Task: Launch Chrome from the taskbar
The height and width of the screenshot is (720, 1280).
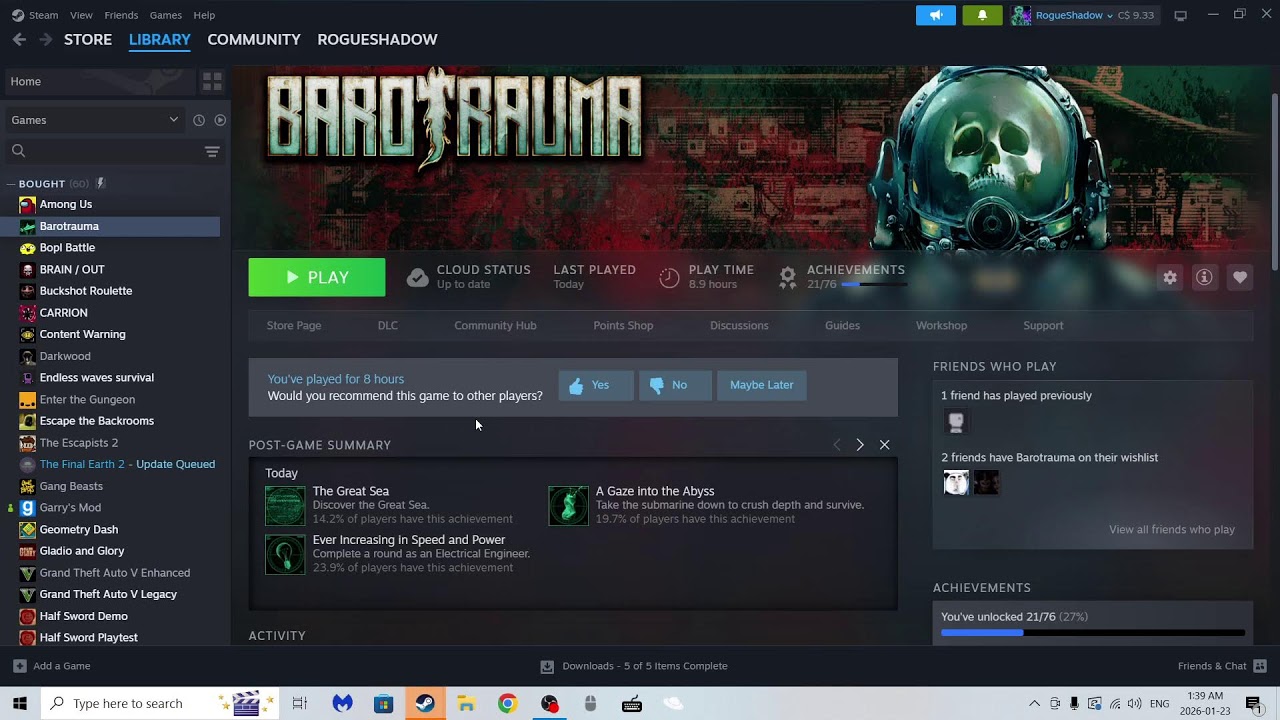Action: 507,703
